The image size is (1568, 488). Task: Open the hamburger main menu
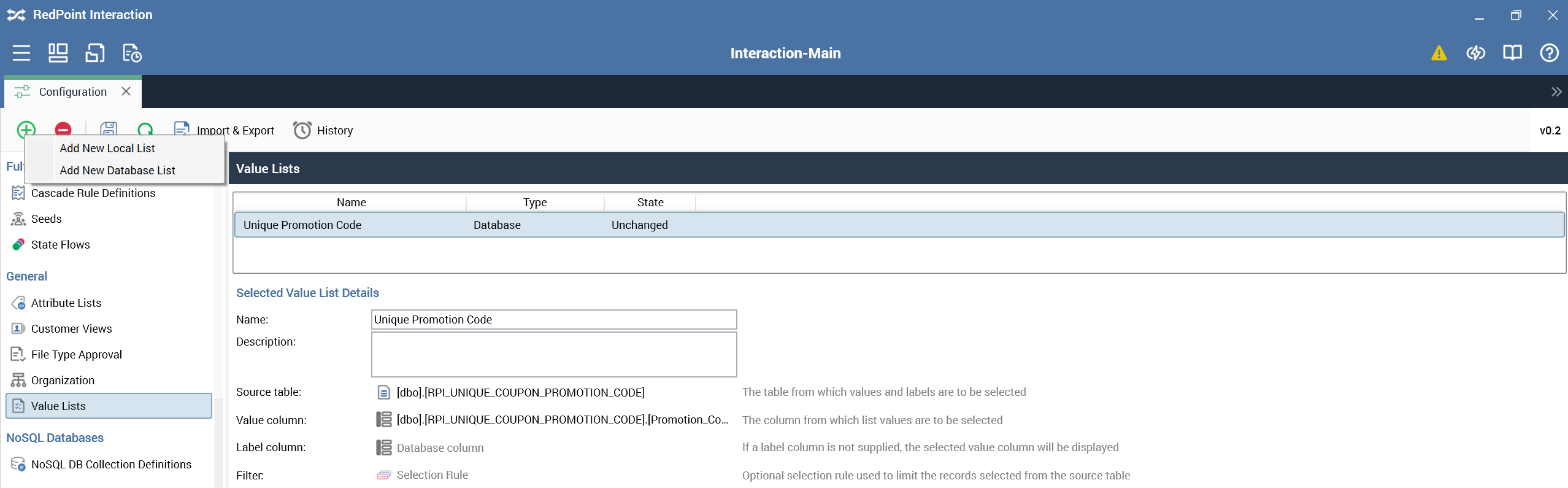[x=21, y=53]
